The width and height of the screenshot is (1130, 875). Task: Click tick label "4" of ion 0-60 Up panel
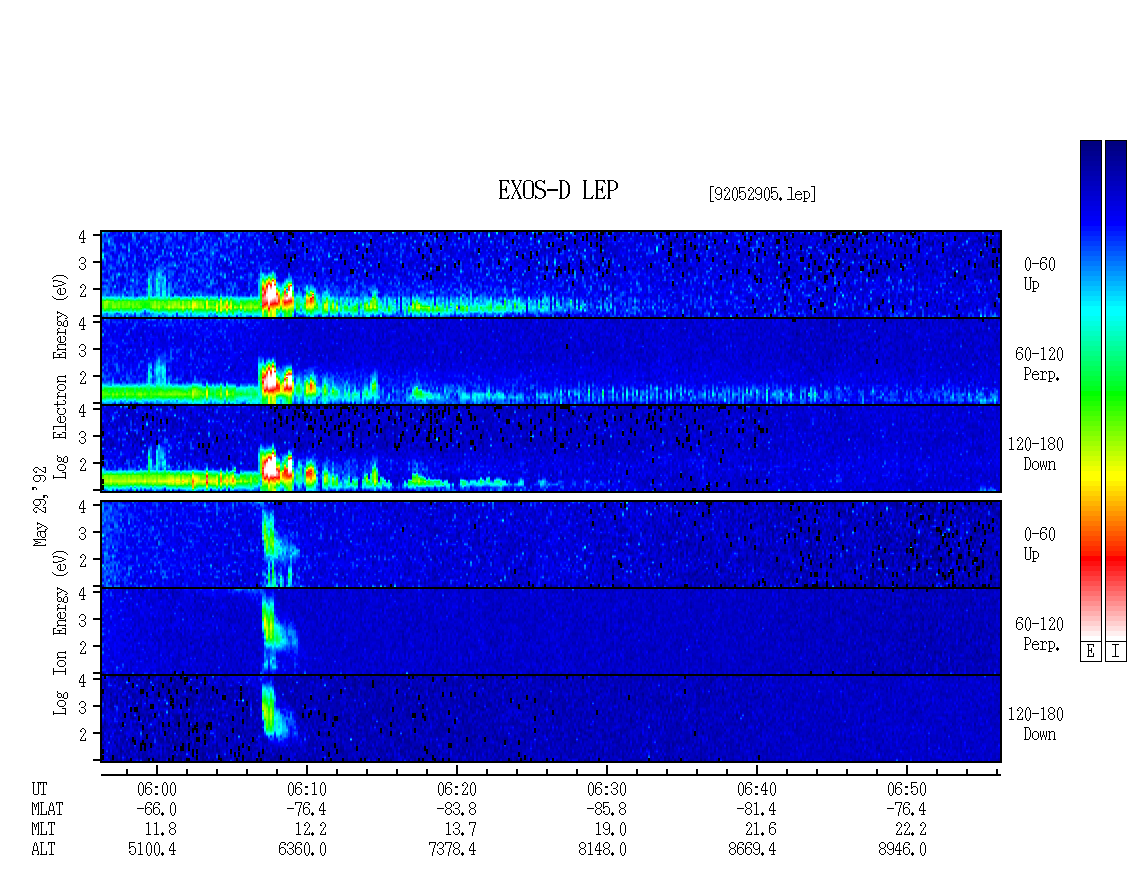[82, 506]
